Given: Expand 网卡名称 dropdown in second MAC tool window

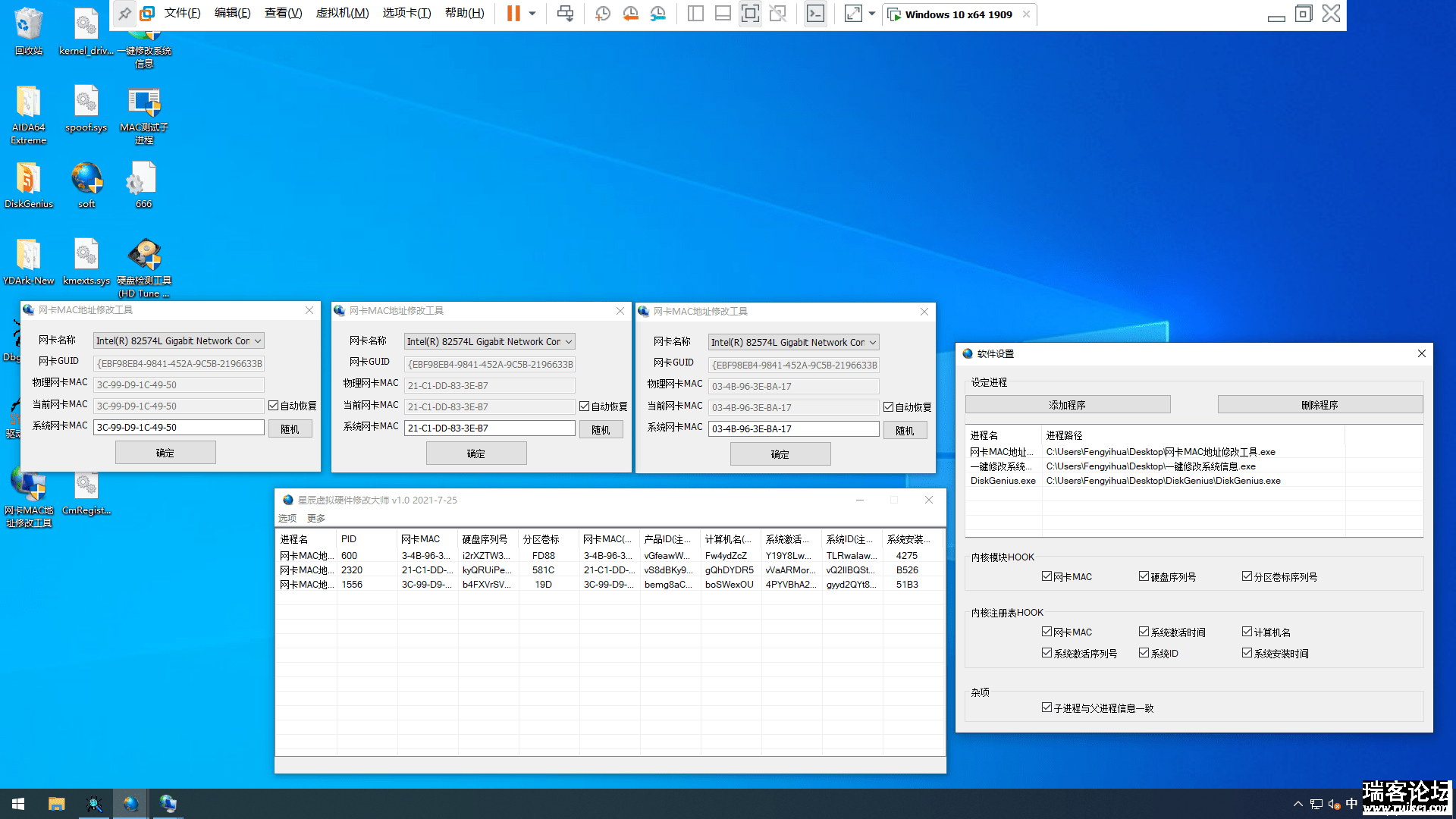Looking at the screenshot, I should [568, 342].
